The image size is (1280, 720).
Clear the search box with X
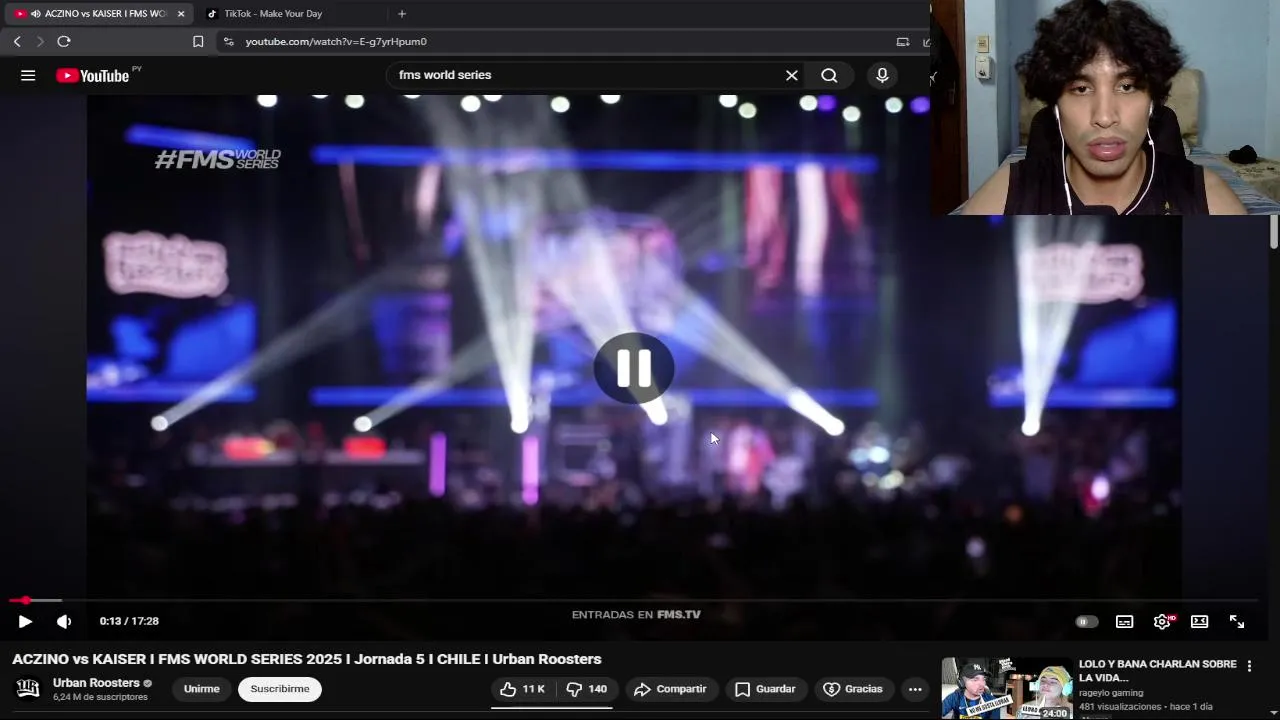(792, 75)
